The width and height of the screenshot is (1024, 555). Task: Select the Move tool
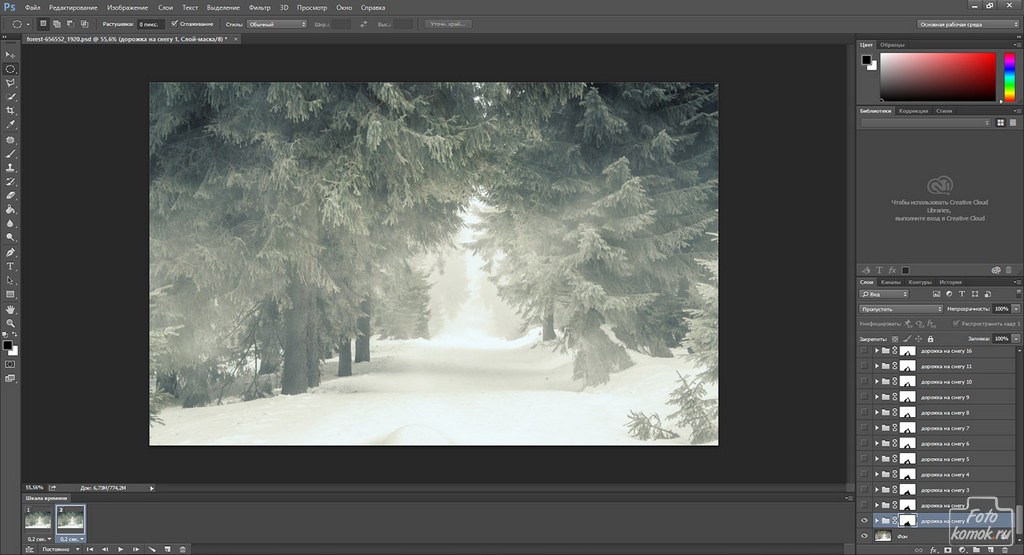tap(10, 55)
